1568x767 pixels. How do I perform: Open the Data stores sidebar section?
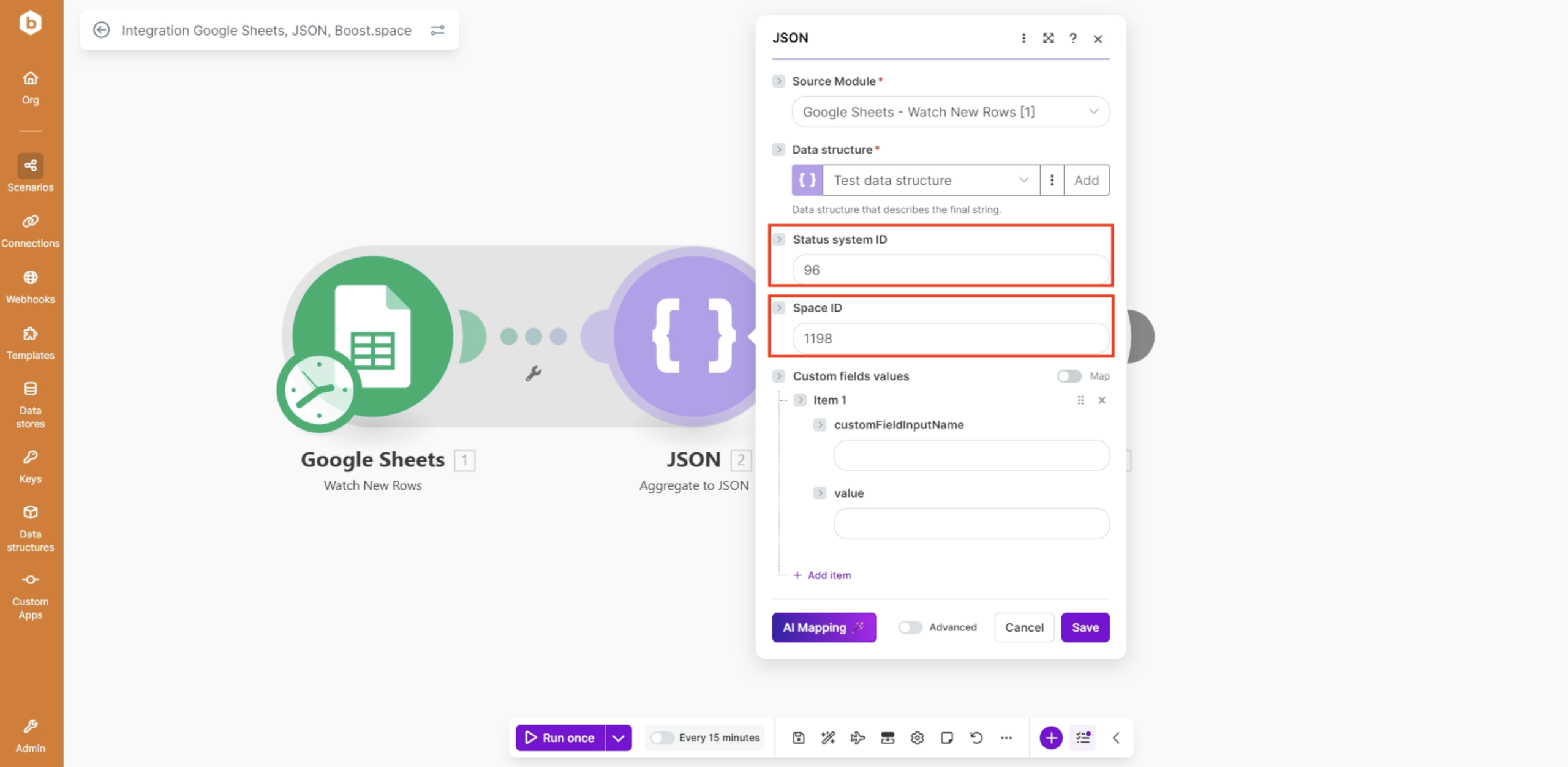point(30,404)
